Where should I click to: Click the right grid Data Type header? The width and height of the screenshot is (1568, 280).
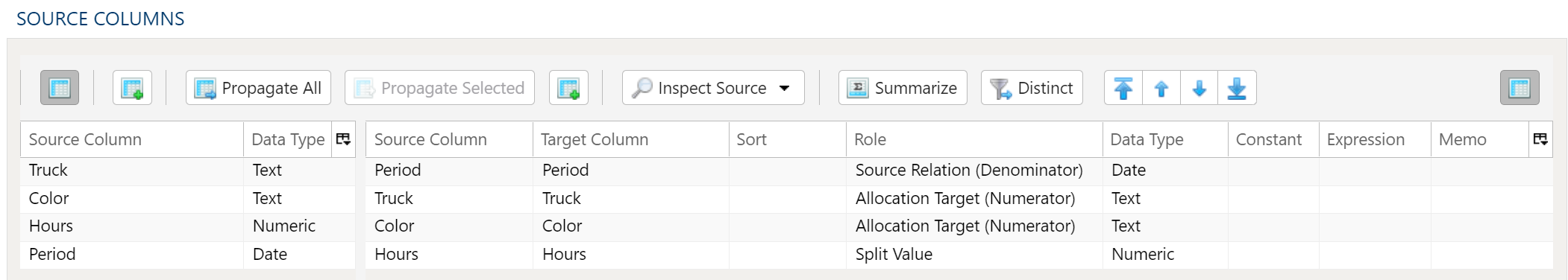point(1165,139)
